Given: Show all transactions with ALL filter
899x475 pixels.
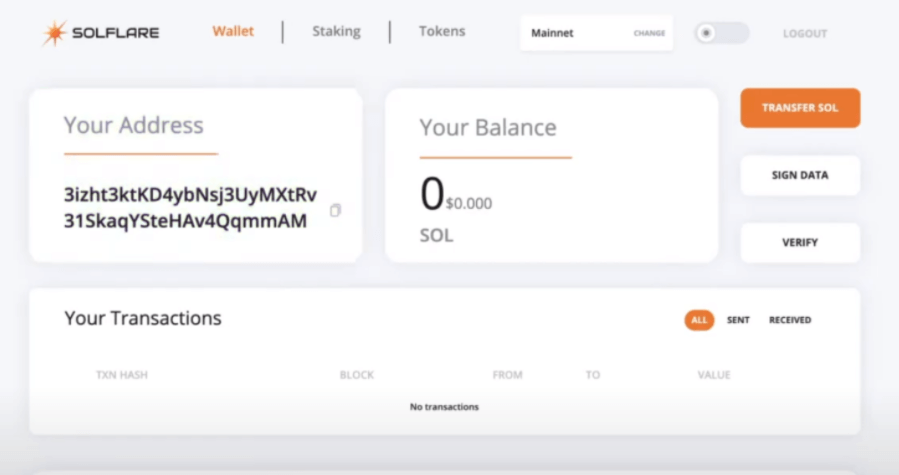Looking at the screenshot, I should point(699,320).
